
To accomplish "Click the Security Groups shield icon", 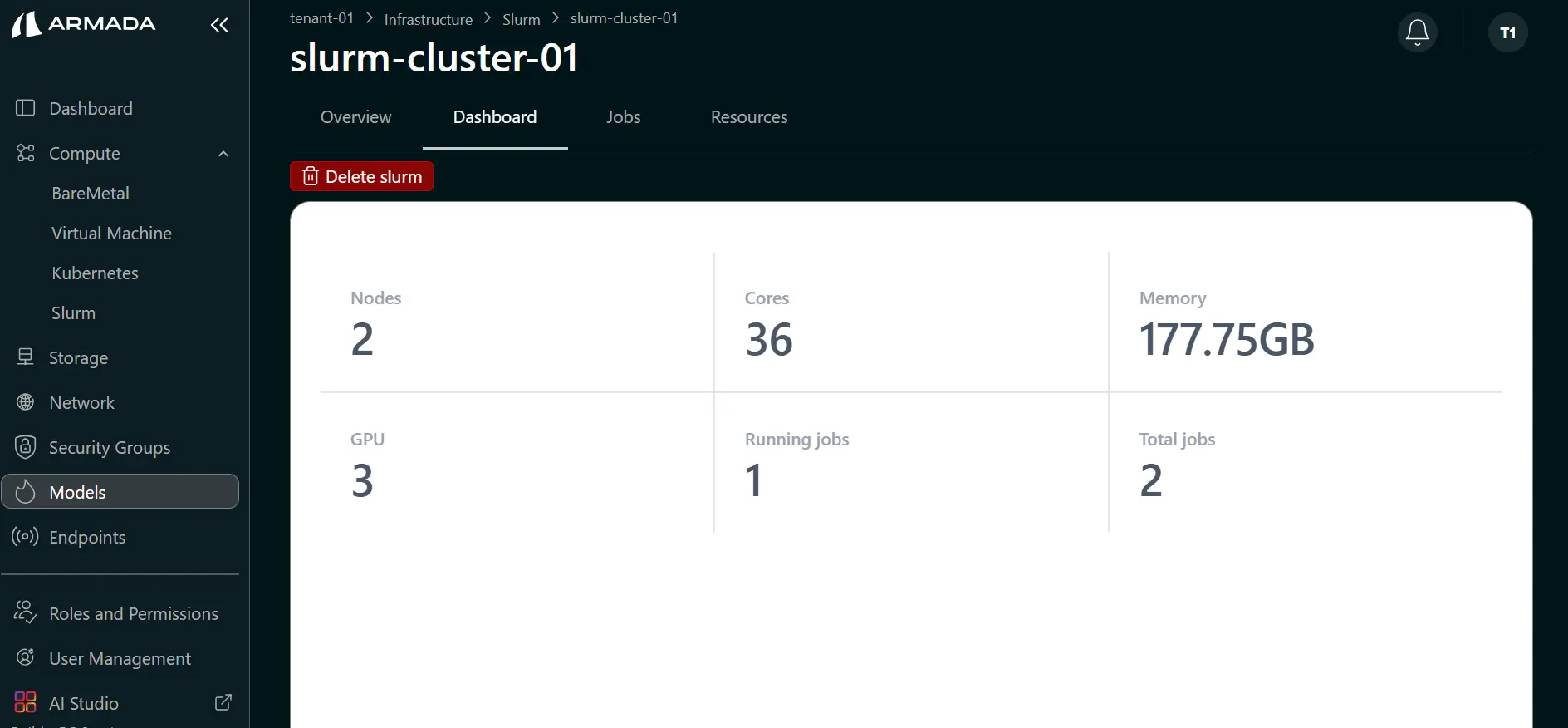I will coord(26,447).
